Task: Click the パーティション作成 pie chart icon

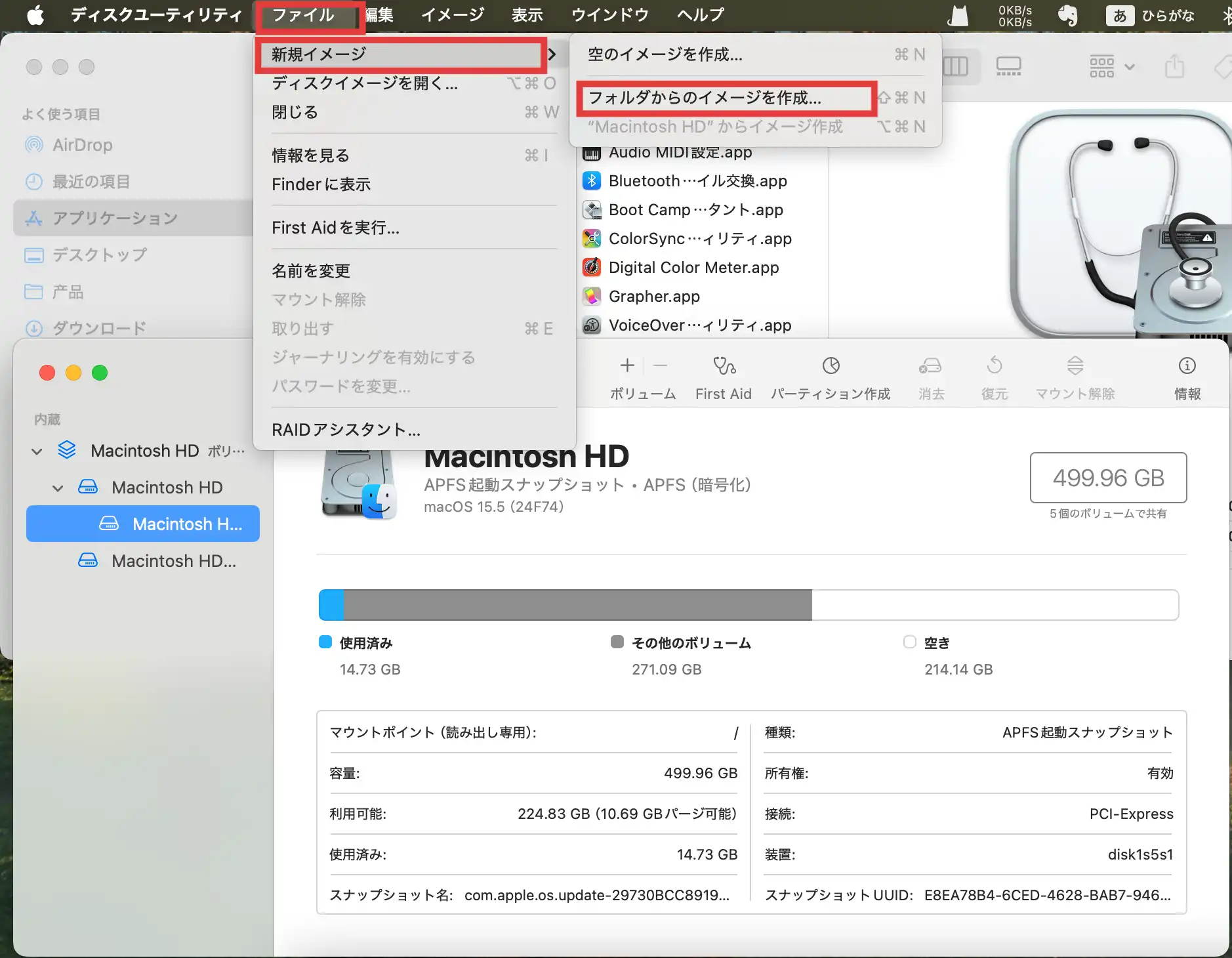Action: click(831, 366)
